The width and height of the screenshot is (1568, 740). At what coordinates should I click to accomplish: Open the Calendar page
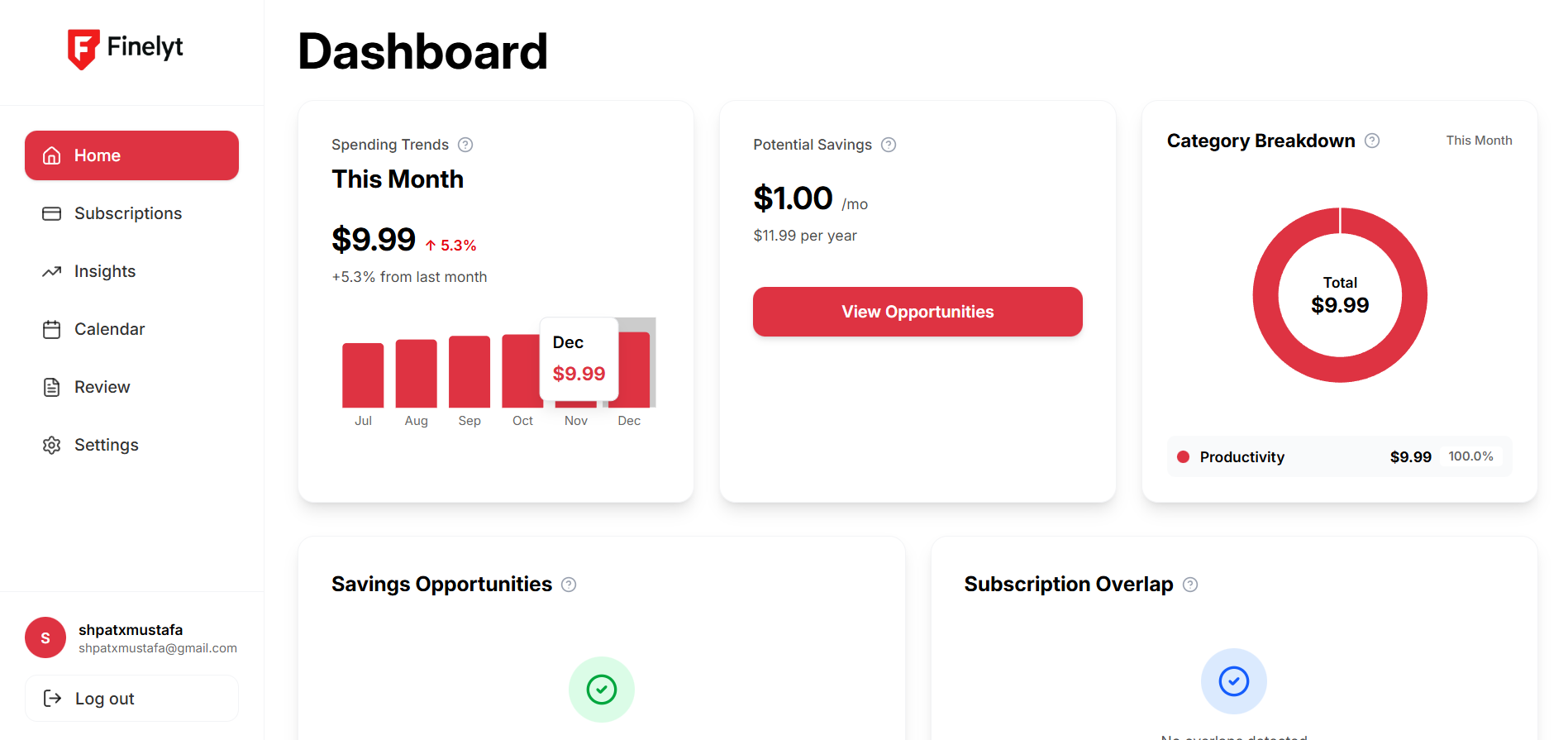point(108,329)
